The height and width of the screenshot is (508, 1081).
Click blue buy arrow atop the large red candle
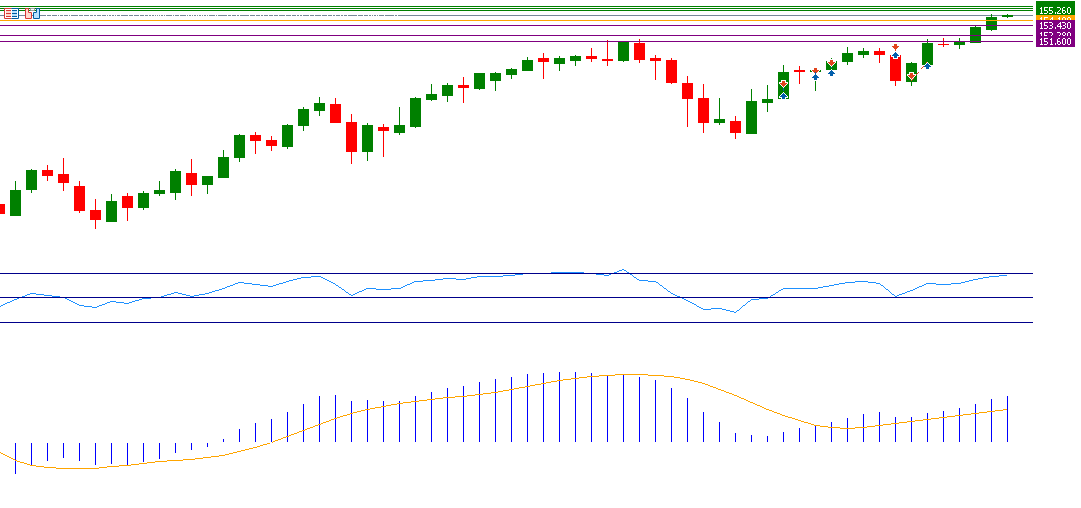coord(895,56)
